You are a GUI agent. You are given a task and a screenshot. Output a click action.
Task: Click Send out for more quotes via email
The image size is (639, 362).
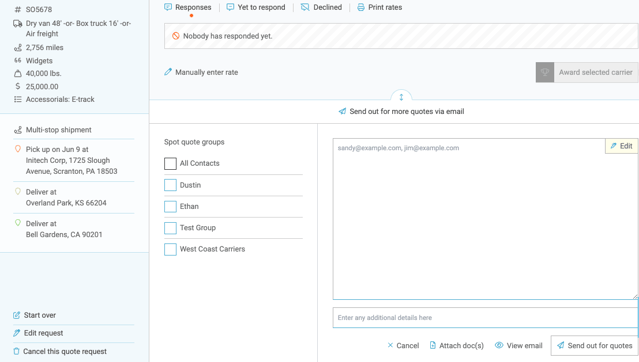coord(401,111)
